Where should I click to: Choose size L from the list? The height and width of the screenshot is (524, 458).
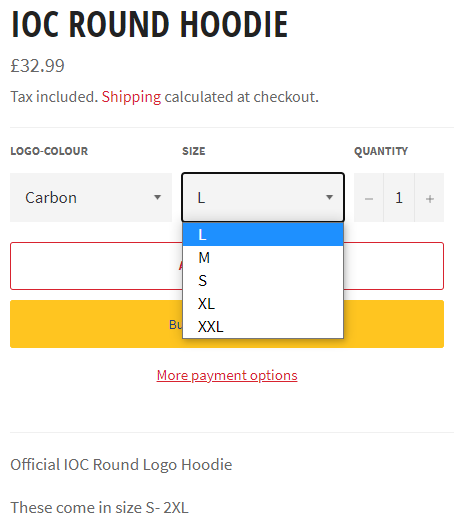[x=263, y=234]
